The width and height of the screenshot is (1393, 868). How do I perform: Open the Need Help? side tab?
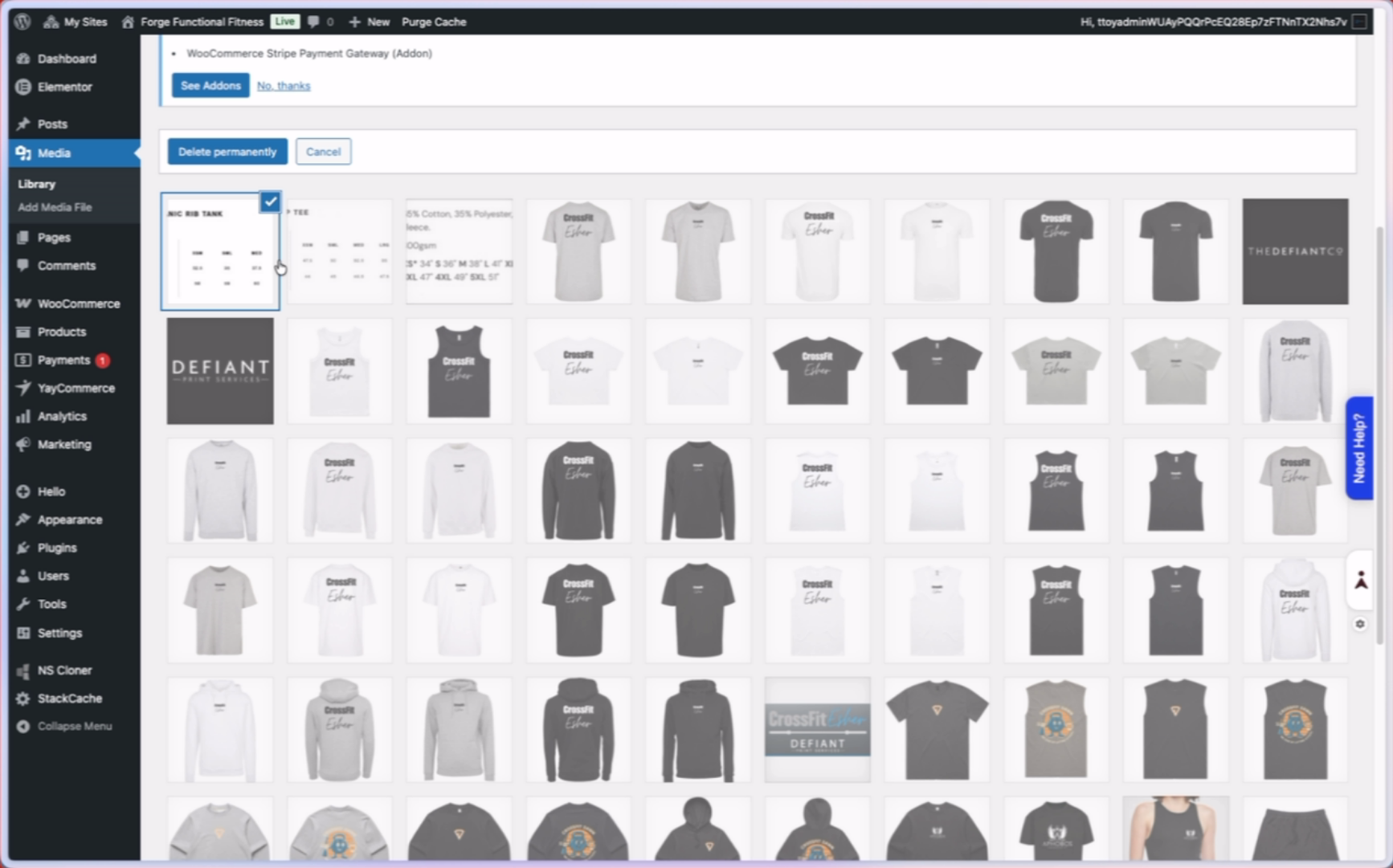tap(1359, 448)
